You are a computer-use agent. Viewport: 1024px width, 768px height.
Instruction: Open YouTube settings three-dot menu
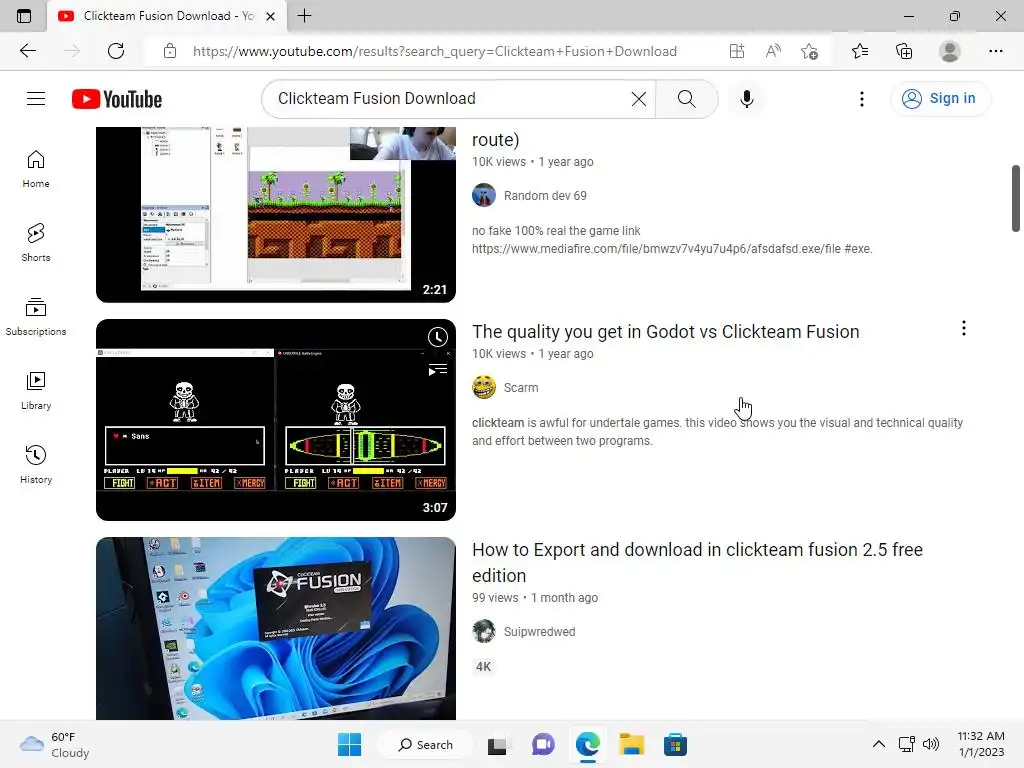(x=861, y=99)
